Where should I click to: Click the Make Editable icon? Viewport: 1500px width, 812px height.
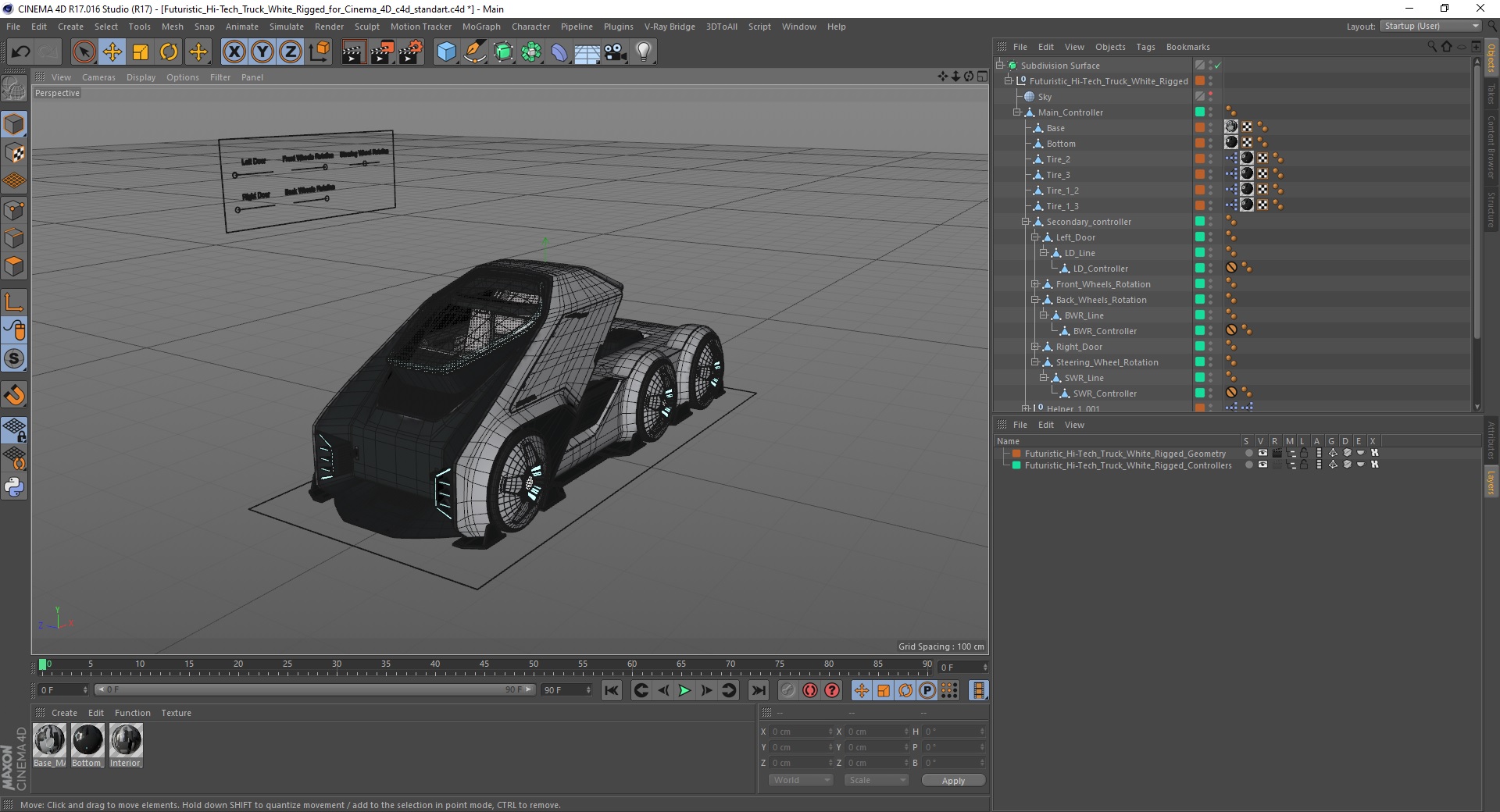click(x=15, y=88)
